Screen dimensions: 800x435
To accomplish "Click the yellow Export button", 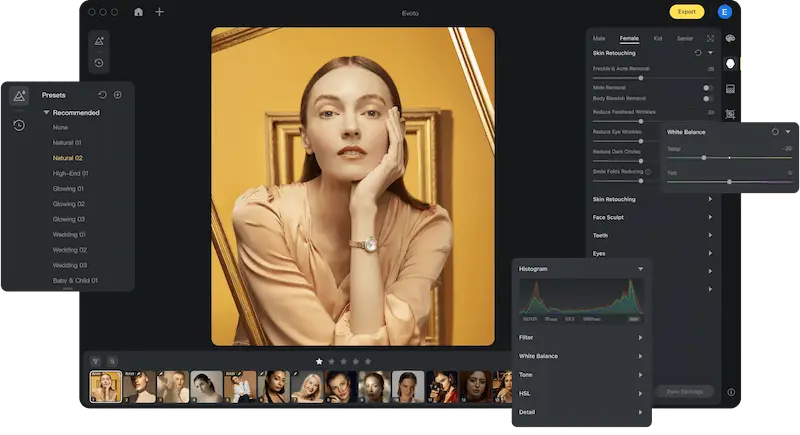I will coord(687,12).
